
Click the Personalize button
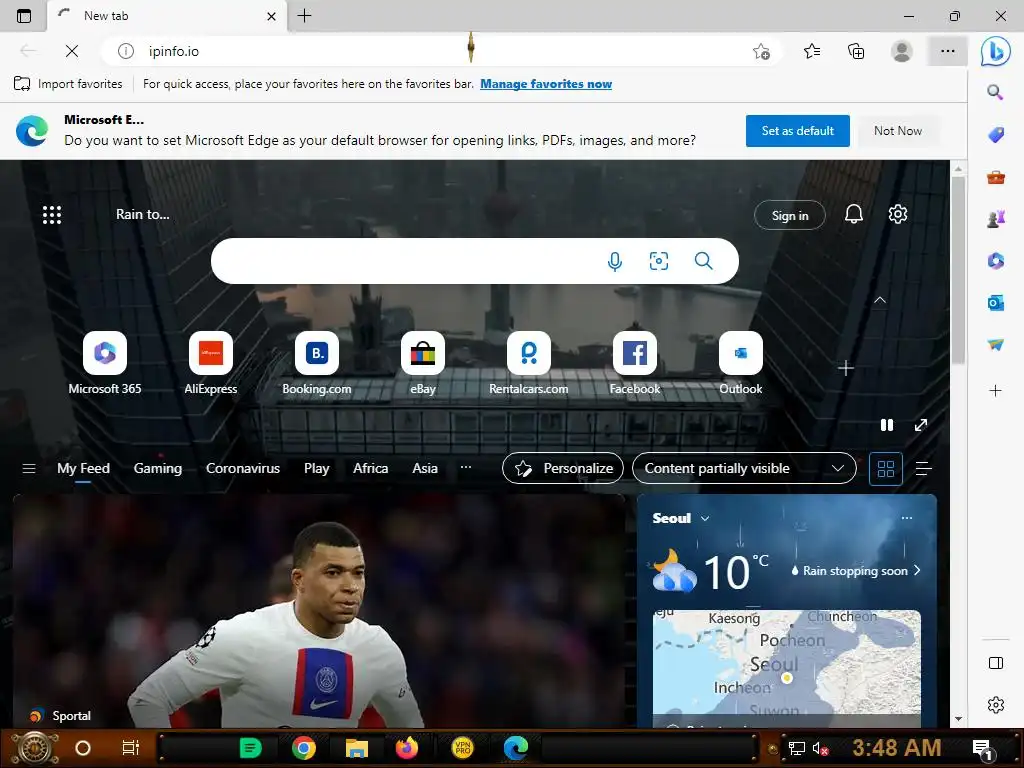pyautogui.click(x=562, y=468)
